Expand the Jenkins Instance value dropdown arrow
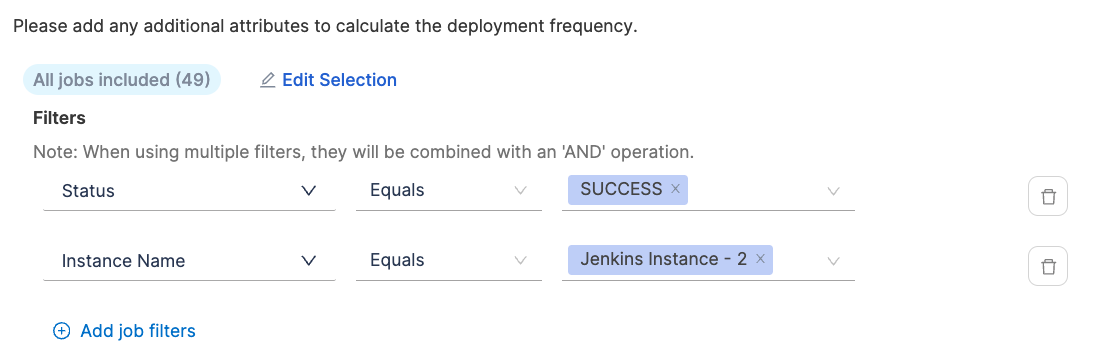This screenshot has height=361, width=1094. (833, 260)
